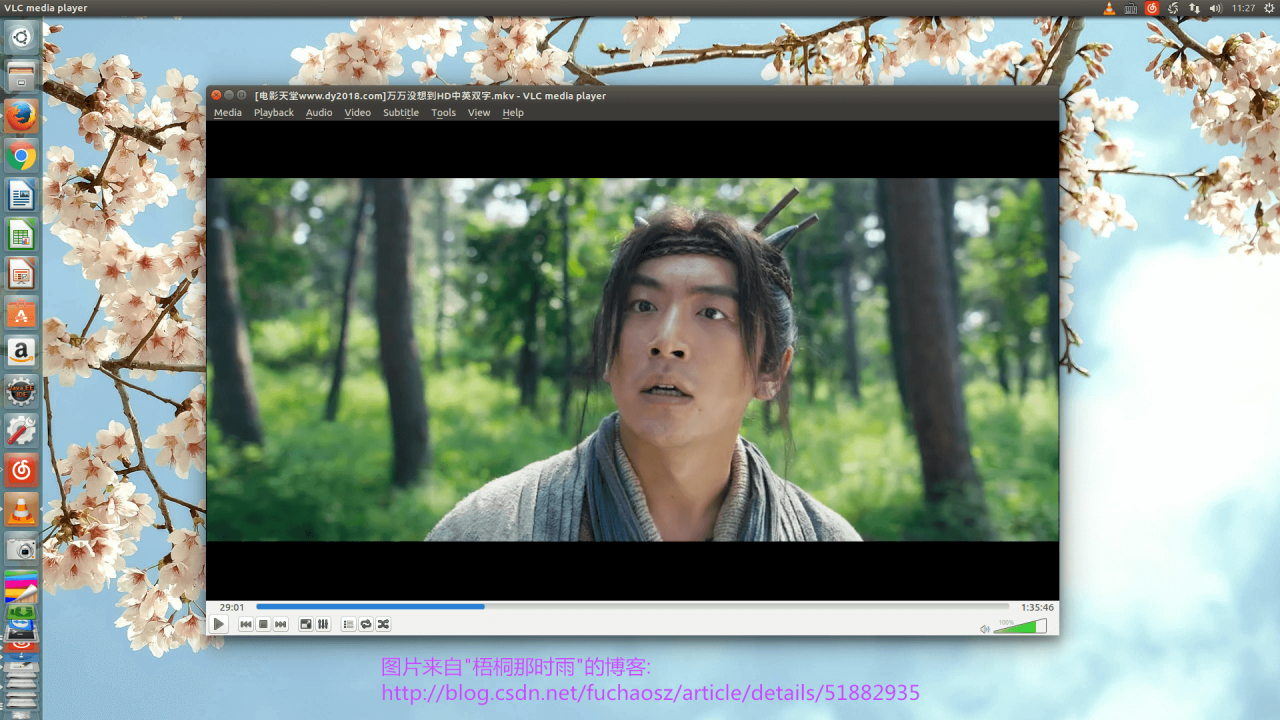This screenshot has width=1280, height=720.
Task: Open Ubuntu Software Center from launcher
Action: [21, 313]
